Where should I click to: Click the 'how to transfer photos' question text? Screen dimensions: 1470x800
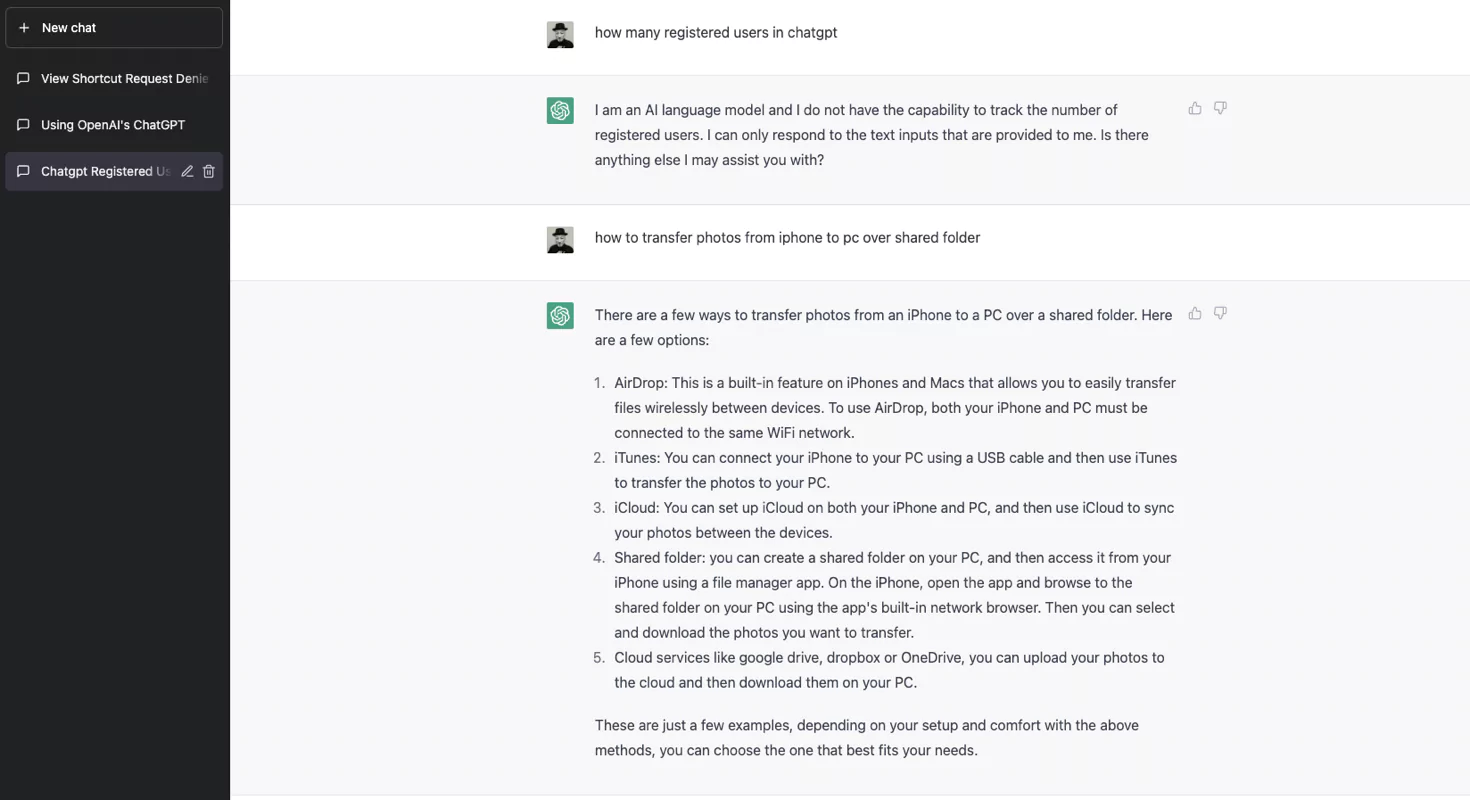(x=787, y=238)
